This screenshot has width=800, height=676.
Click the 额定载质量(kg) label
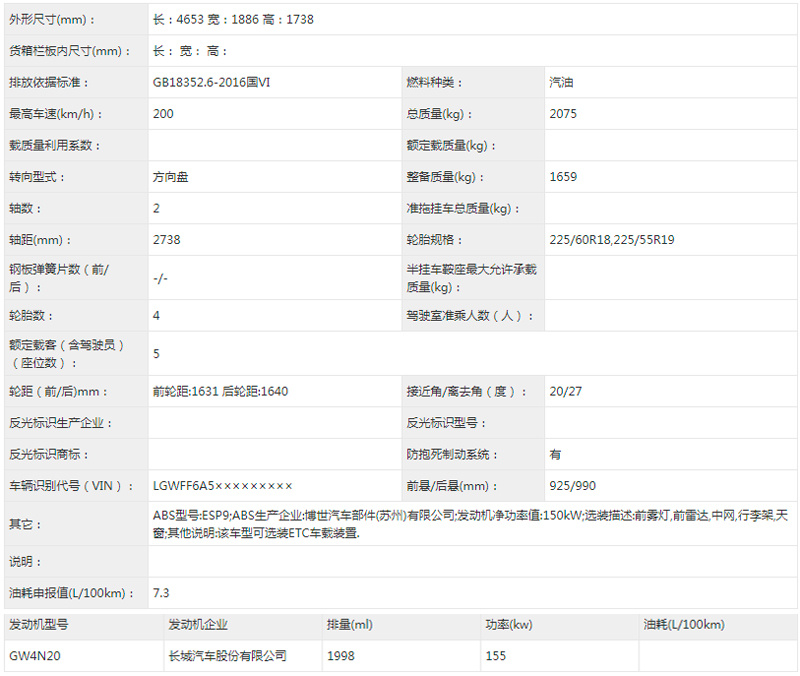click(x=451, y=145)
